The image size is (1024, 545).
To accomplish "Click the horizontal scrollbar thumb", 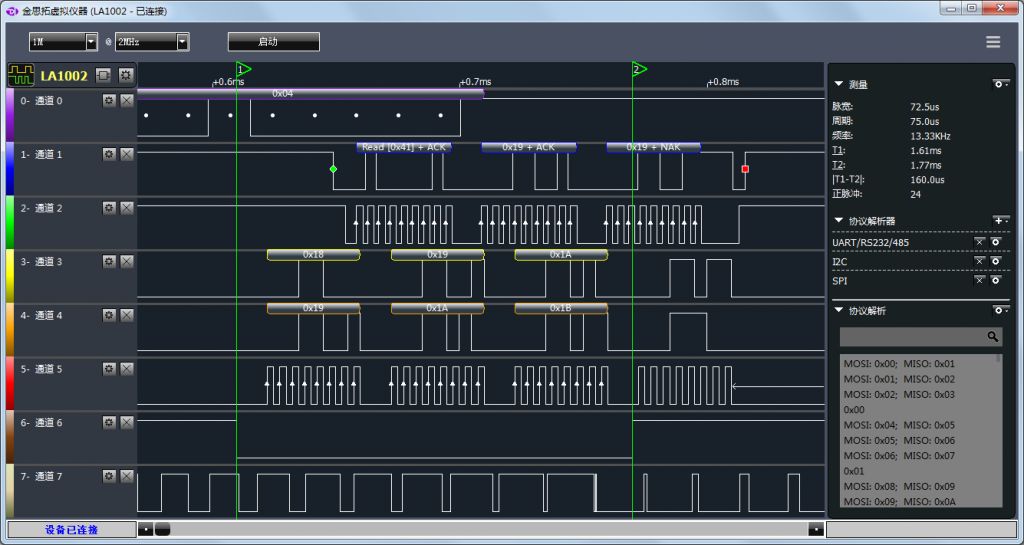I will 162,529.
